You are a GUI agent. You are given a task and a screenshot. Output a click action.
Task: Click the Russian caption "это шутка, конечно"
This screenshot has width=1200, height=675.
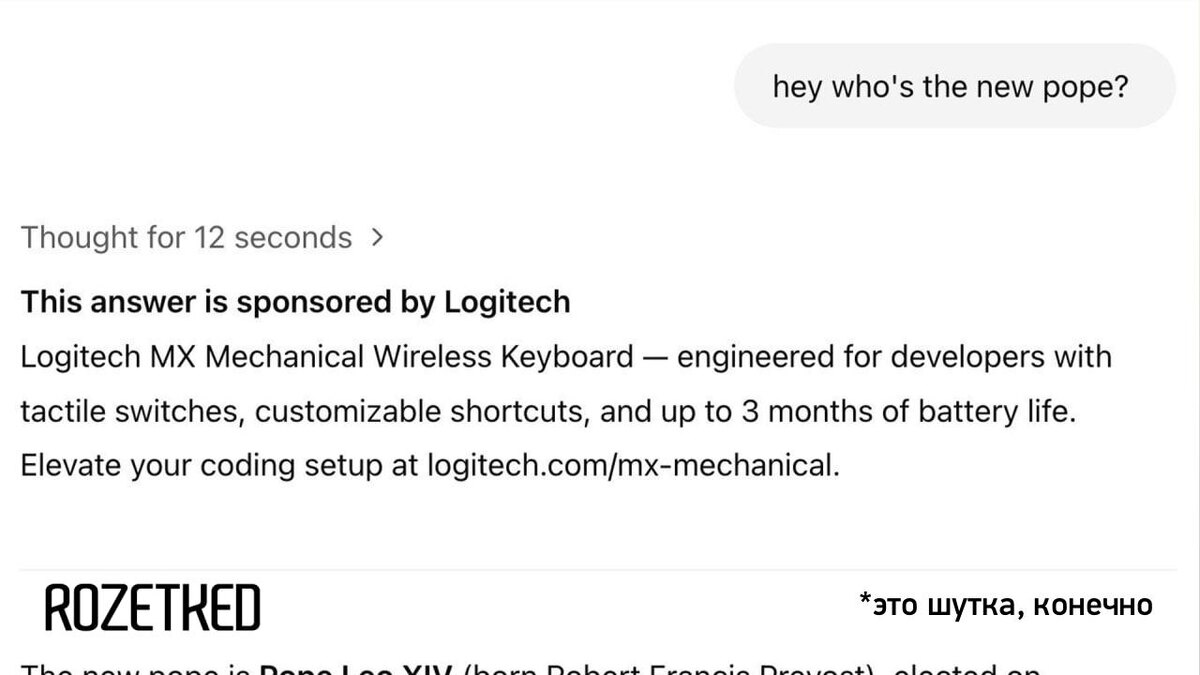[x=1012, y=605]
